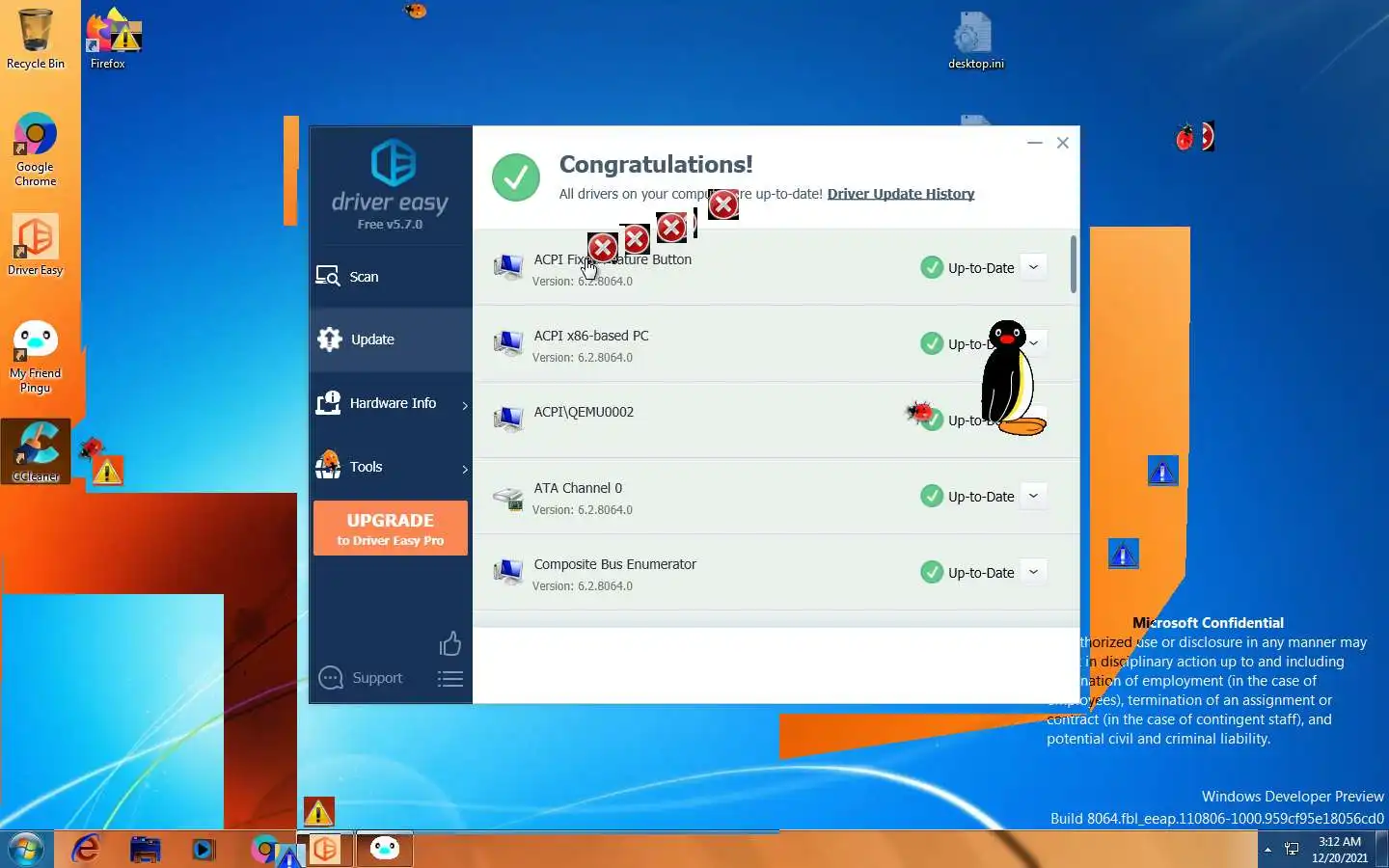The height and width of the screenshot is (868, 1389).
Task: Open File Explorer taskbar icon
Action: tap(145, 849)
